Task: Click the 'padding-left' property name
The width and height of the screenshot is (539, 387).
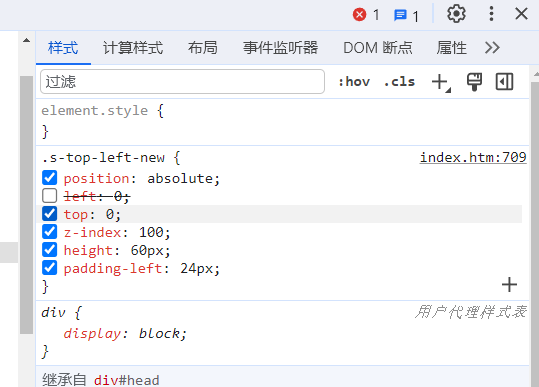Action: pos(113,268)
